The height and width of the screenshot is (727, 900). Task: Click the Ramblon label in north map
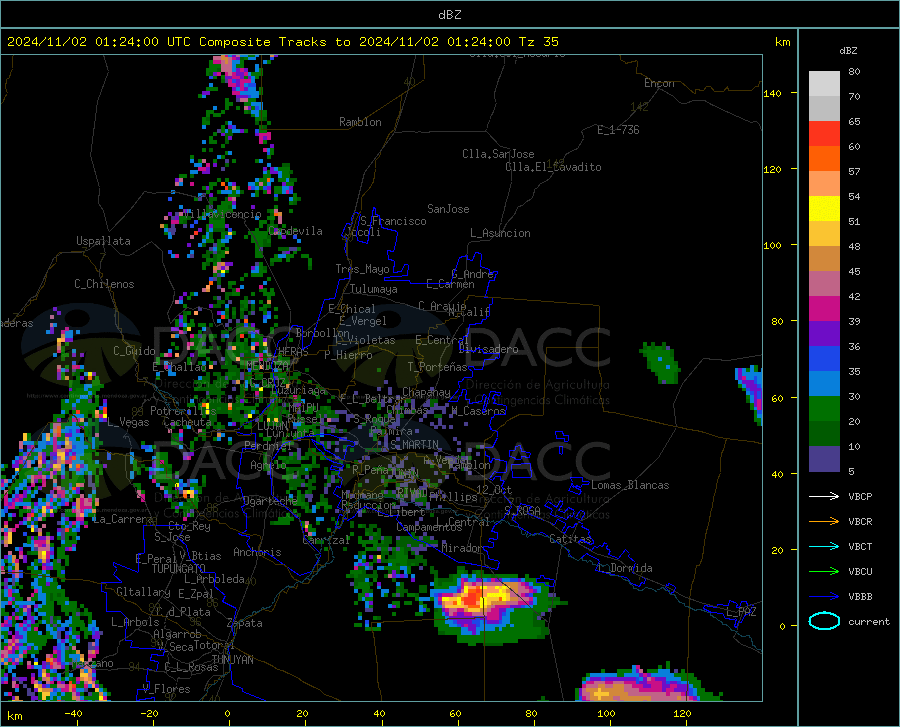tap(360, 122)
